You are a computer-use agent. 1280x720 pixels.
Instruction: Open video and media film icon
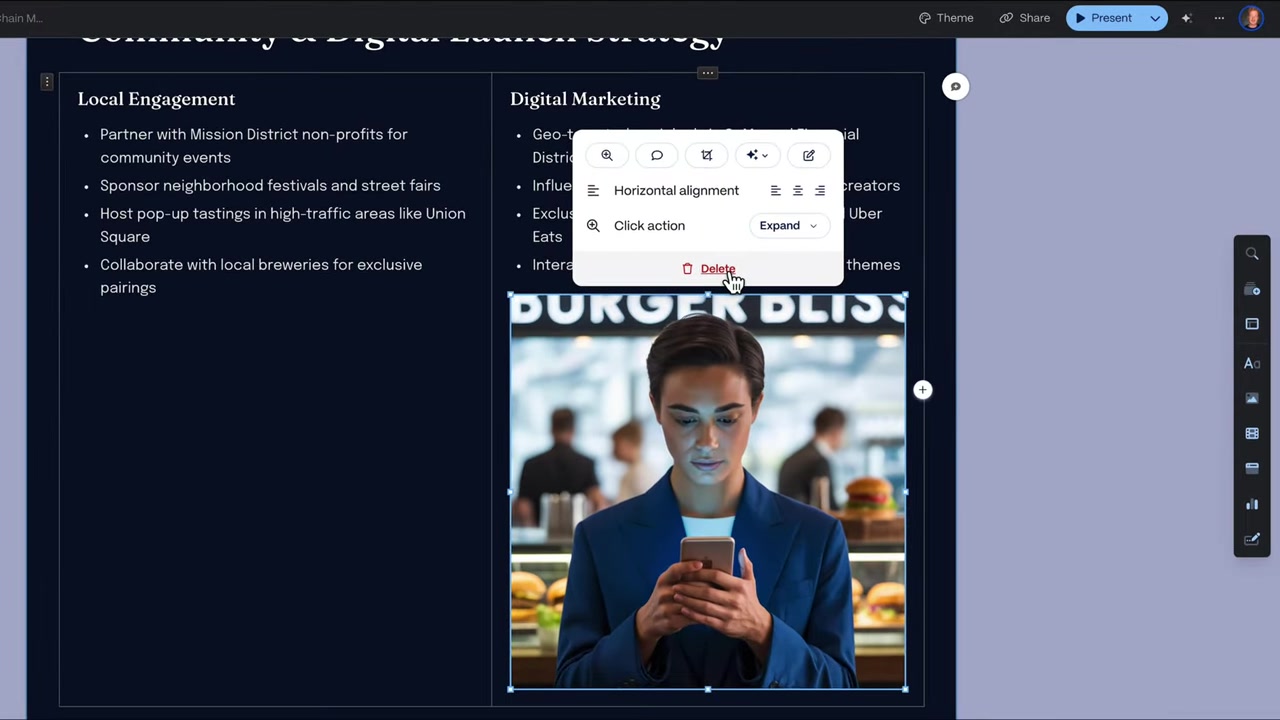[x=1252, y=433]
